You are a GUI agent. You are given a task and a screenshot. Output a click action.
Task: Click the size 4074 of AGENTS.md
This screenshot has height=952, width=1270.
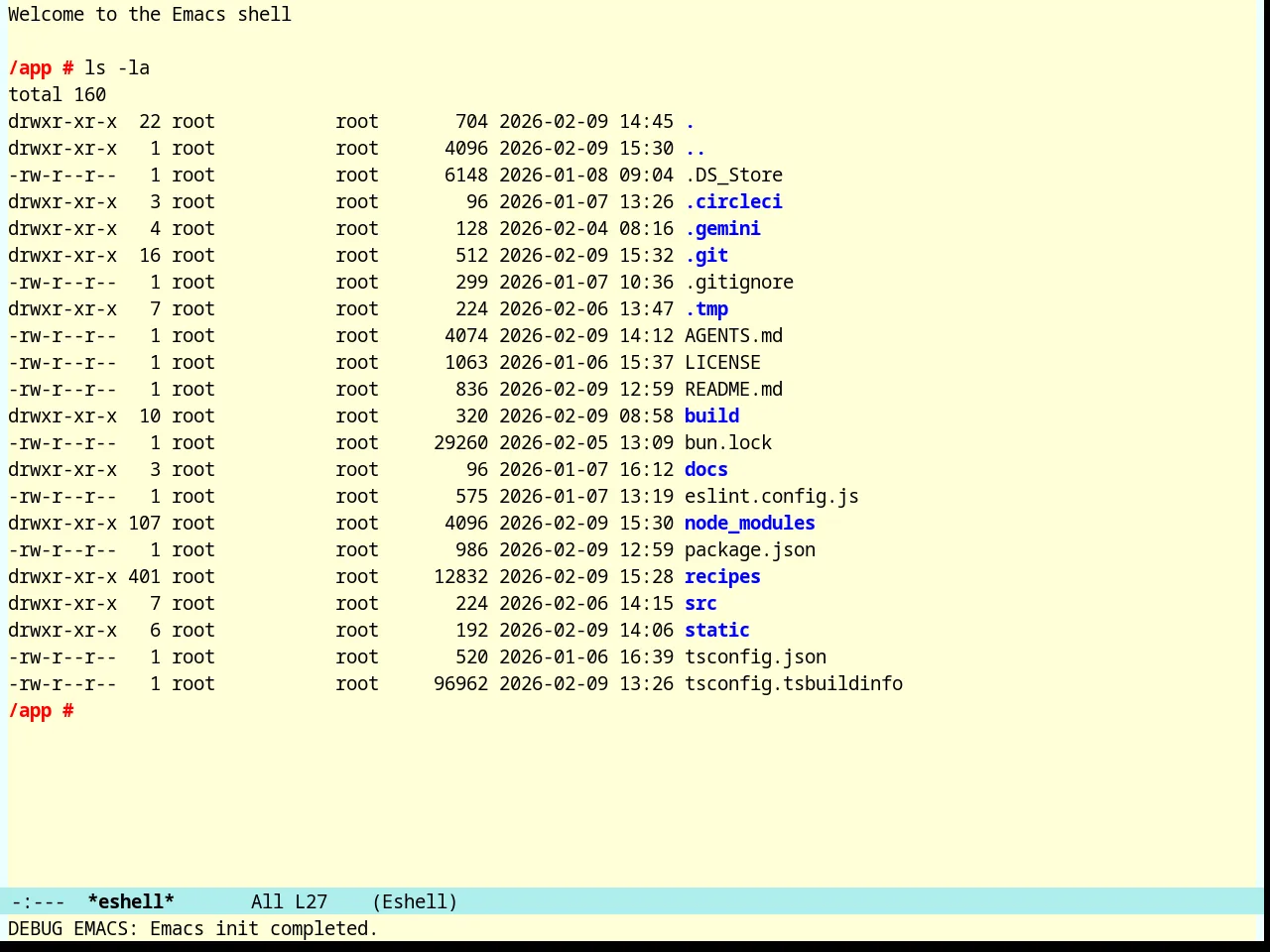coord(466,336)
